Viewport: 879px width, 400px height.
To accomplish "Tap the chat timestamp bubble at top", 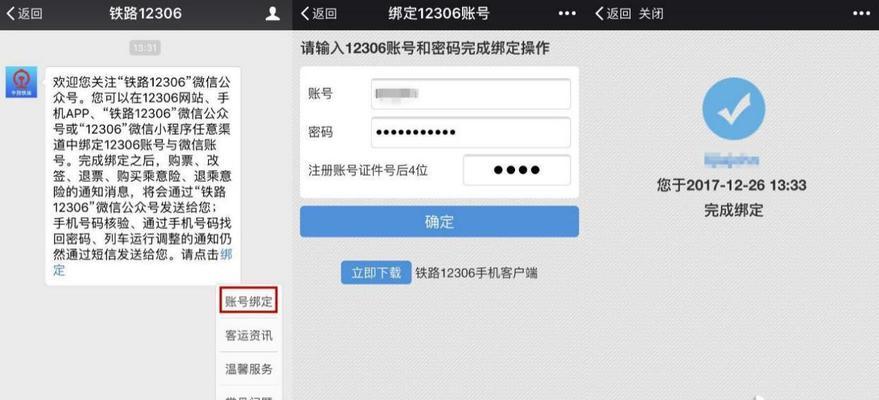I will coord(145,48).
